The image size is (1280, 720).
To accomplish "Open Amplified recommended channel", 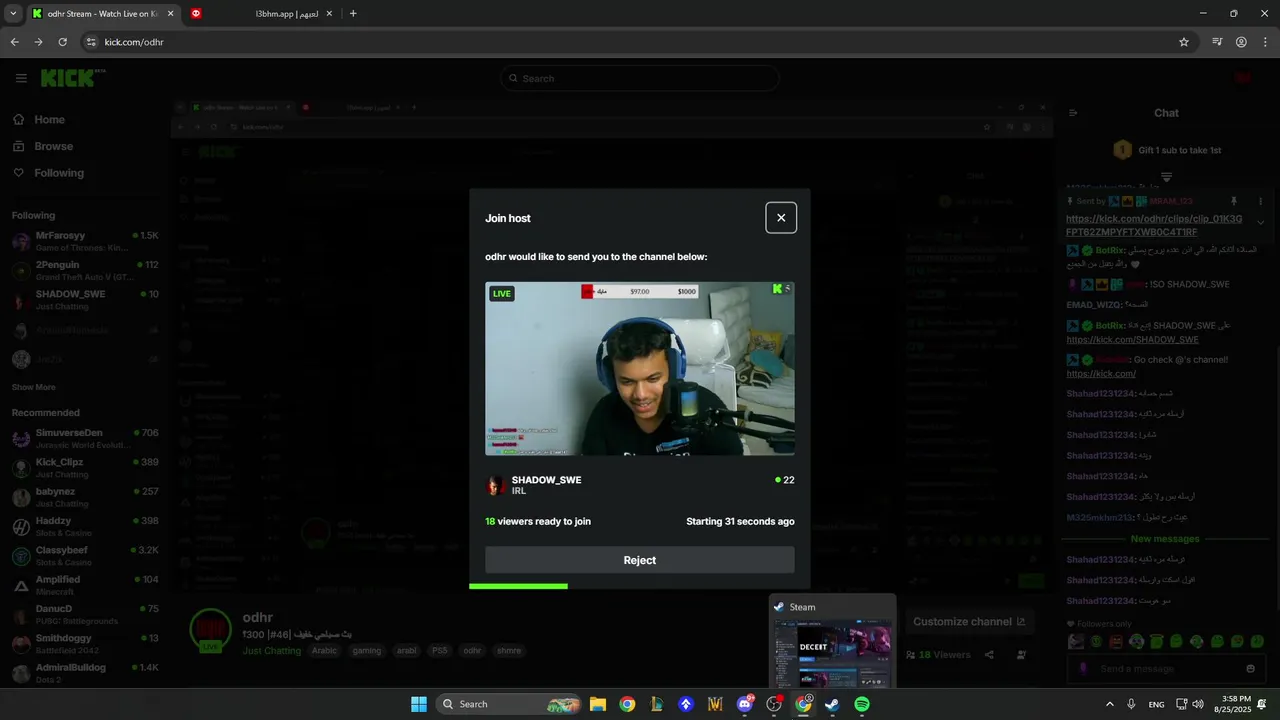I will coord(85,585).
